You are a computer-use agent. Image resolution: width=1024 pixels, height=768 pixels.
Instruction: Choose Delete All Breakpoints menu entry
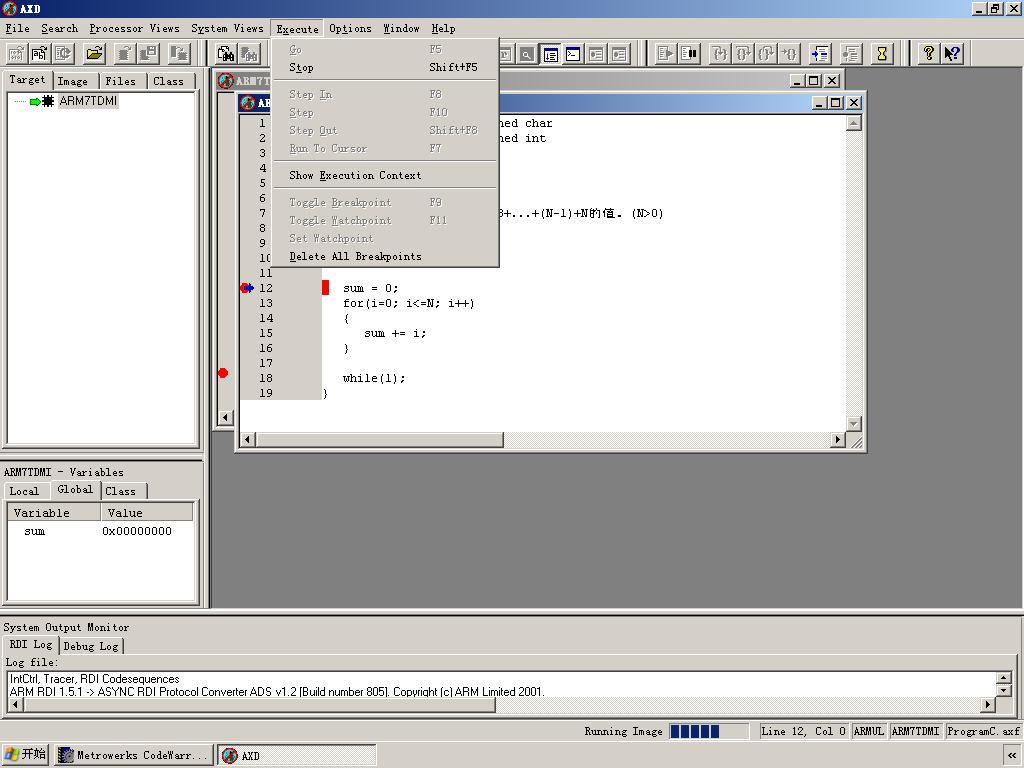(385, 256)
